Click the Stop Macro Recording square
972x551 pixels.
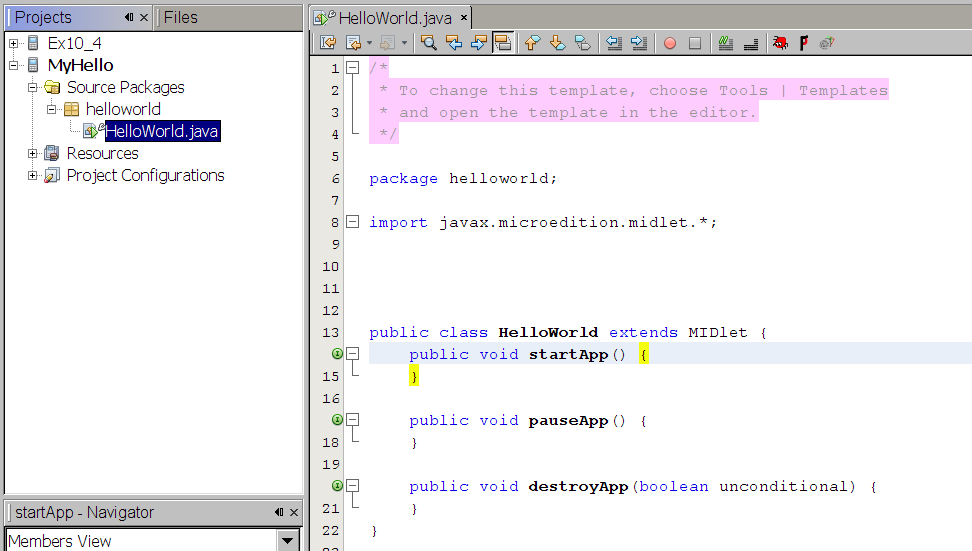(x=695, y=43)
